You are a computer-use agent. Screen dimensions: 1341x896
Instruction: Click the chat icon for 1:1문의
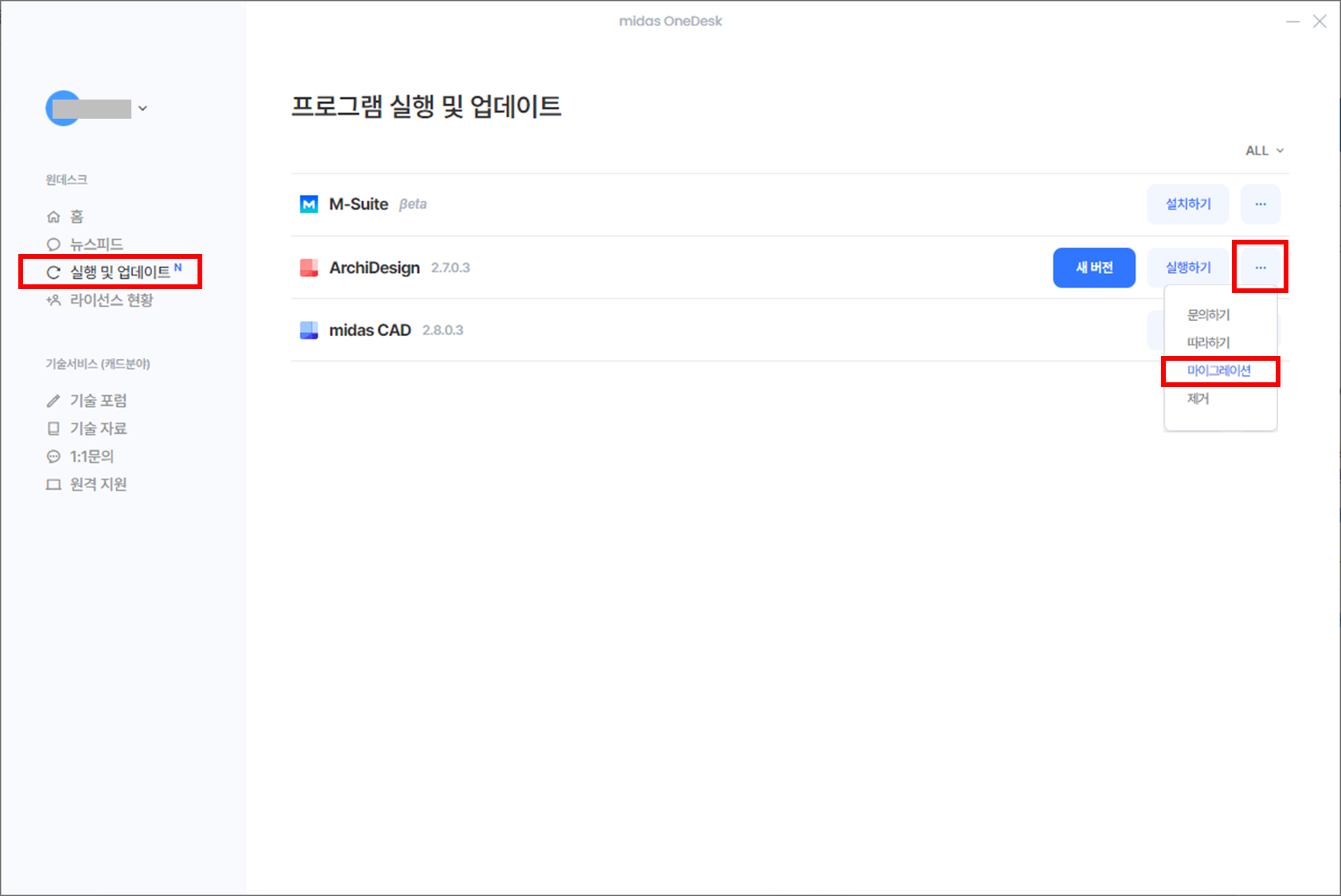click(53, 456)
